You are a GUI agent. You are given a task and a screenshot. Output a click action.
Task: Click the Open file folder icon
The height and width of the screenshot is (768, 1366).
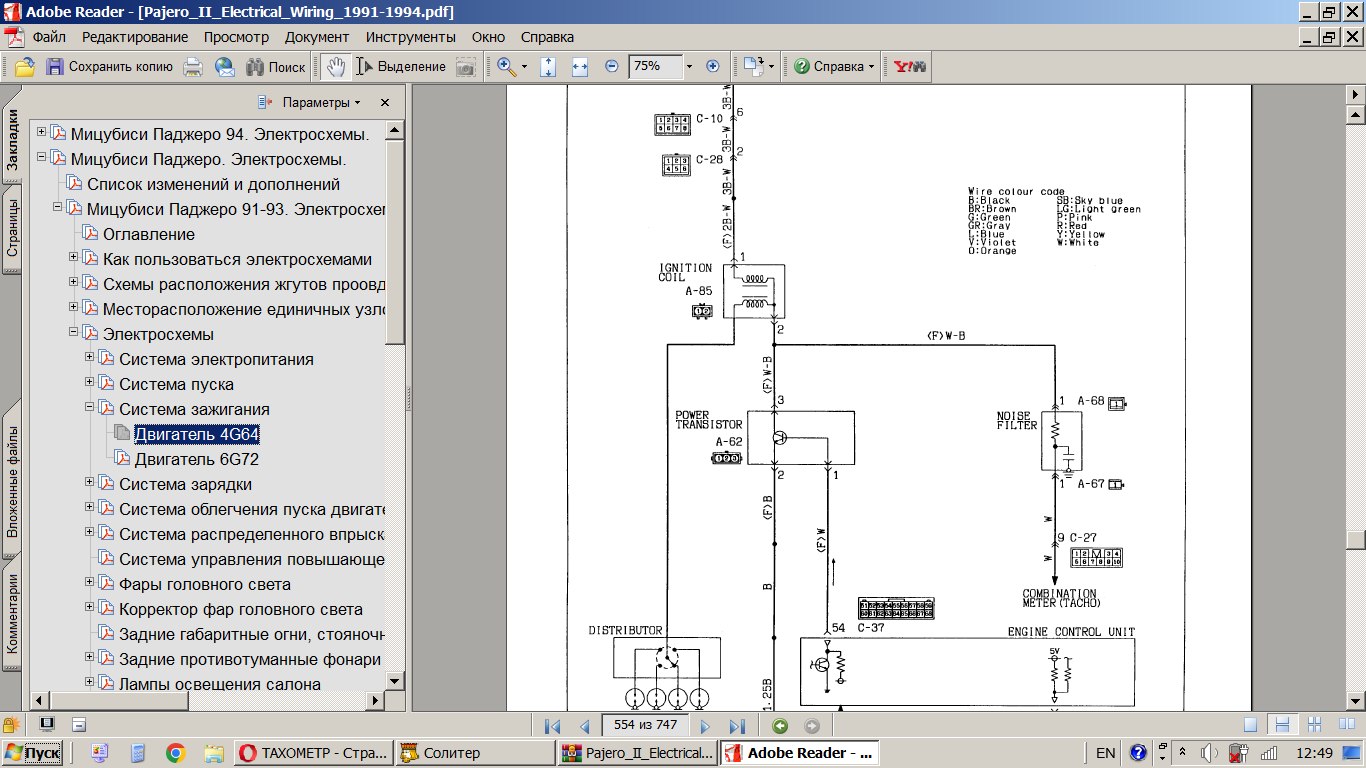coord(24,67)
